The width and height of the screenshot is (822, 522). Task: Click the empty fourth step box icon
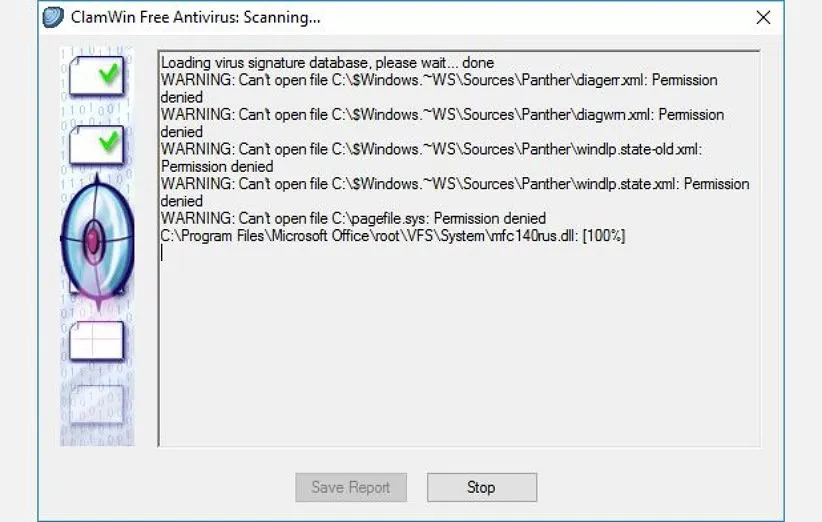click(96, 341)
